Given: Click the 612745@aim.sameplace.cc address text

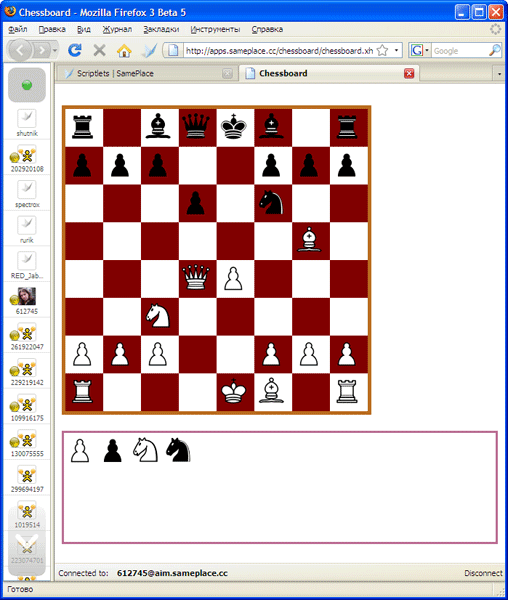Looking at the screenshot, I should coord(172,573).
